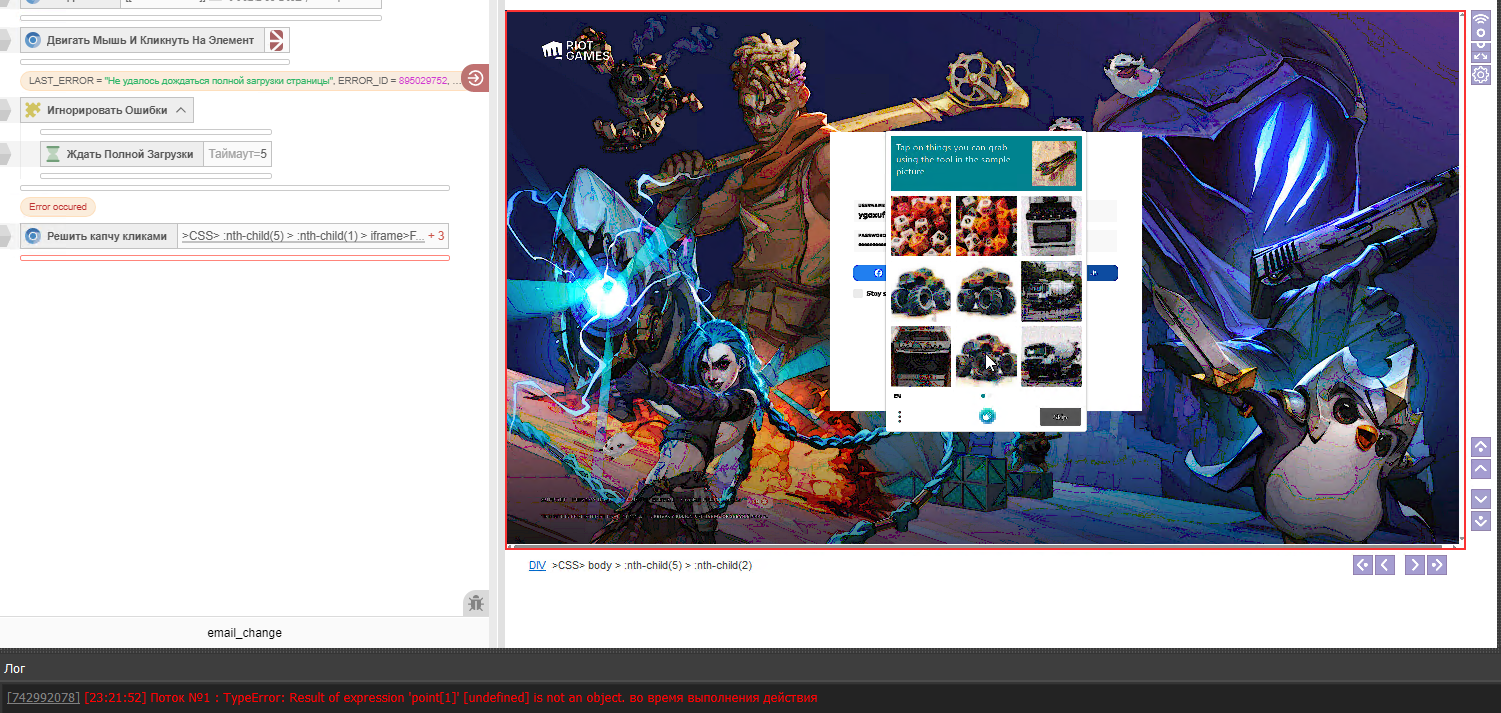1501x713 pixels.
Task: Click red arrows icon beside Двигать Мышь action
Action: [x=277, y=40]
